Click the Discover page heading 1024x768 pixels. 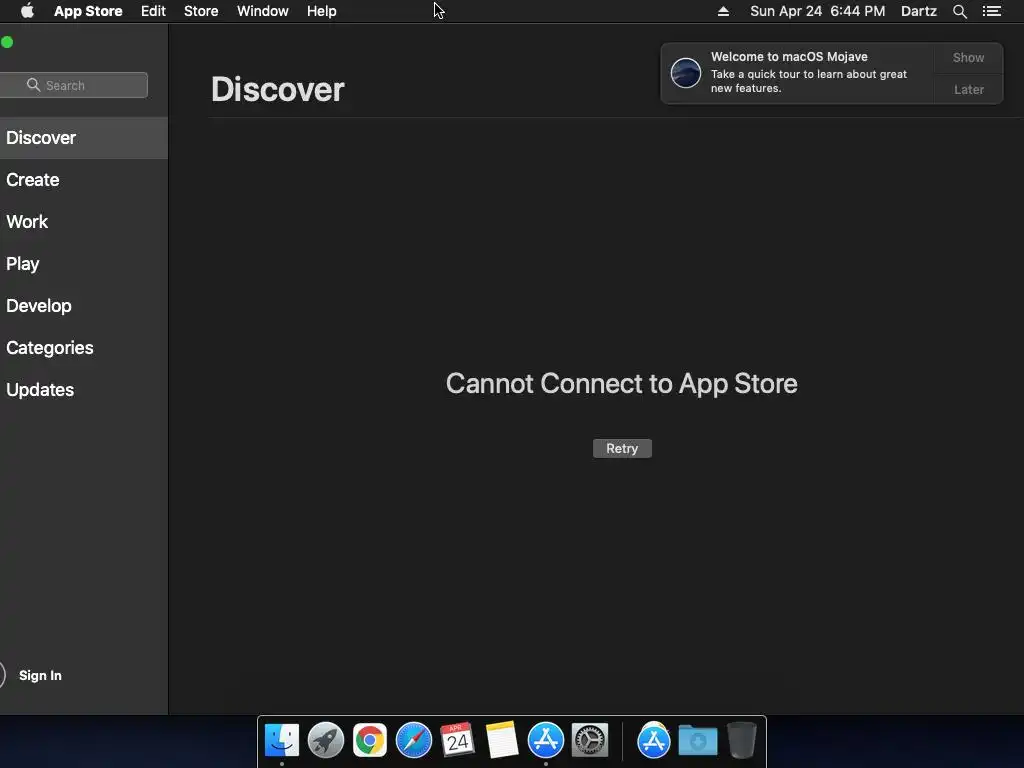[278, 89]
